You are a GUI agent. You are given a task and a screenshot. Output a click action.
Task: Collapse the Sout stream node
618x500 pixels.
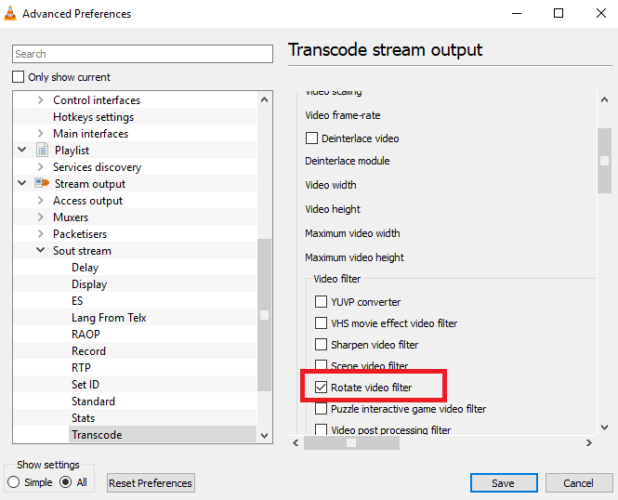click(x=40, y=250)
